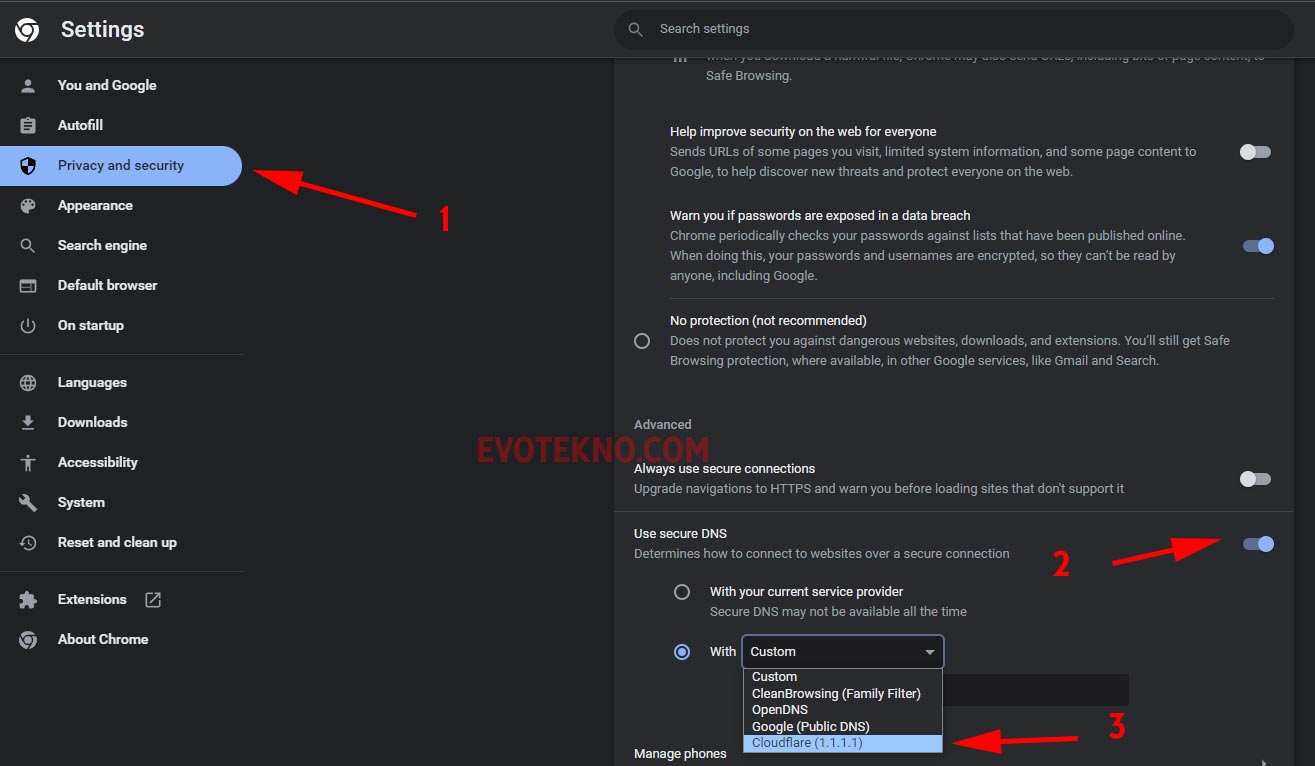The image size is (1315, 766).
Task: Open the Manage phones row
Action: point(954,754)
